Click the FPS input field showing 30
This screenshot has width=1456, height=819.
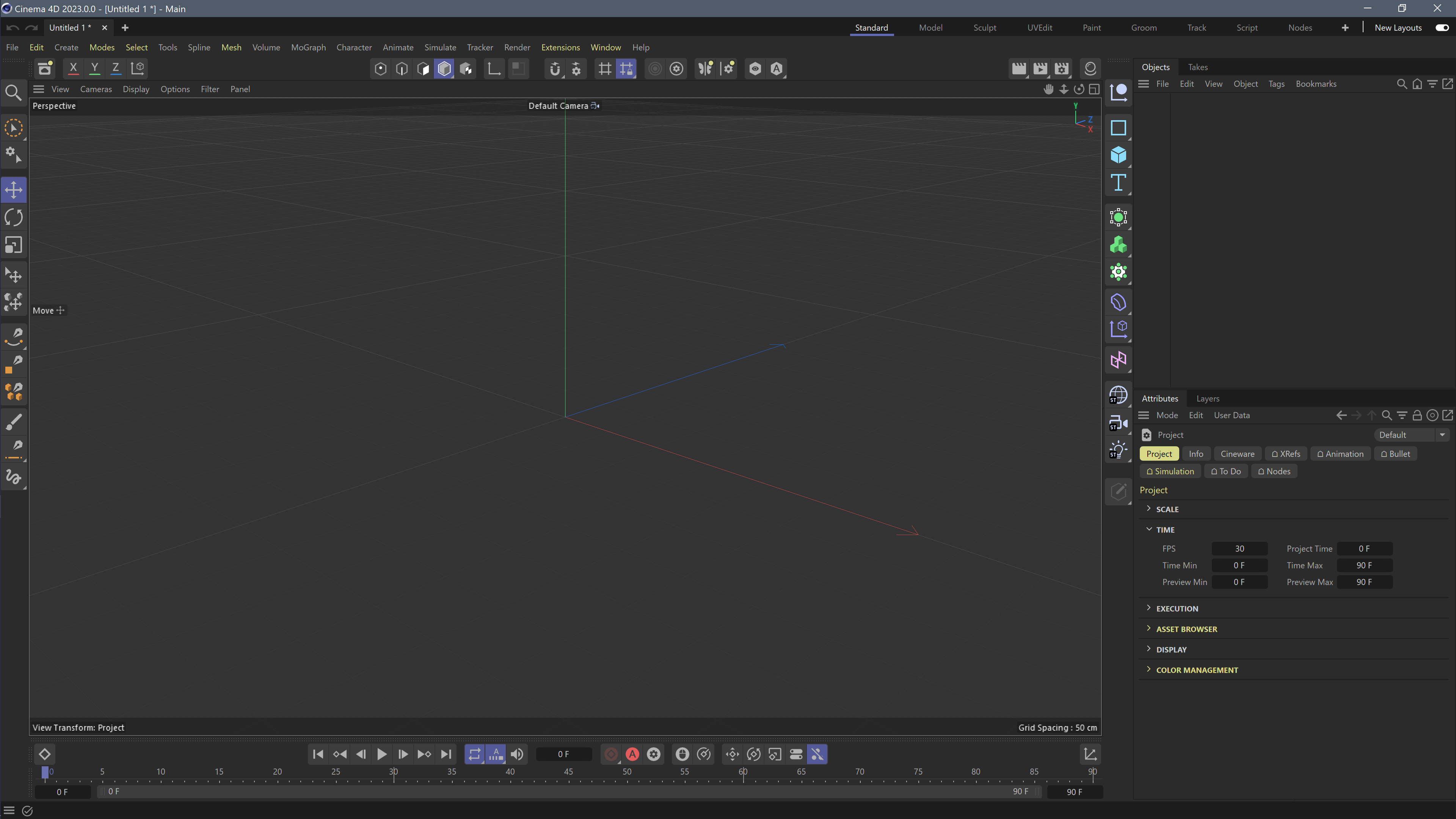pos(1239,548)
